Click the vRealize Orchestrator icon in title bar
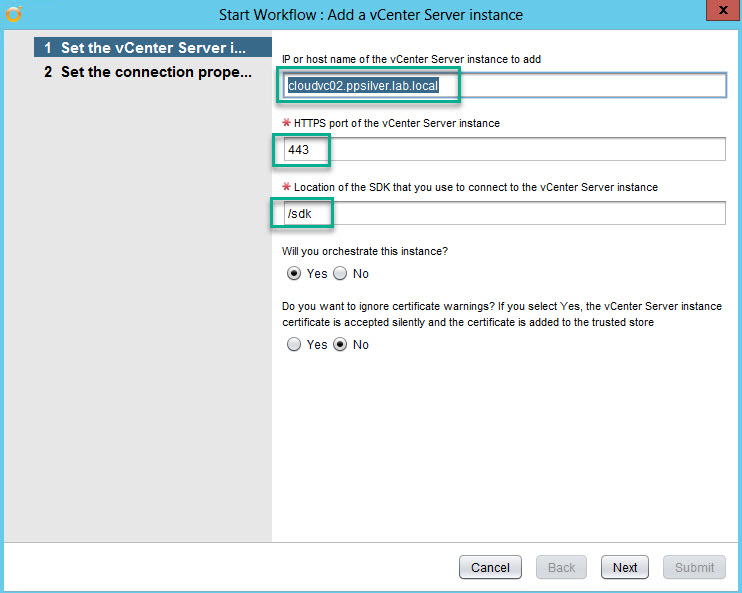 [x=14, y=13]
